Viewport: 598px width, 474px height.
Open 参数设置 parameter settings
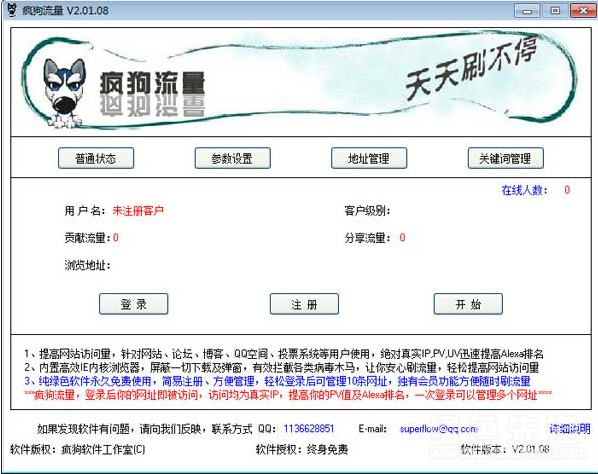coord(232,158)
